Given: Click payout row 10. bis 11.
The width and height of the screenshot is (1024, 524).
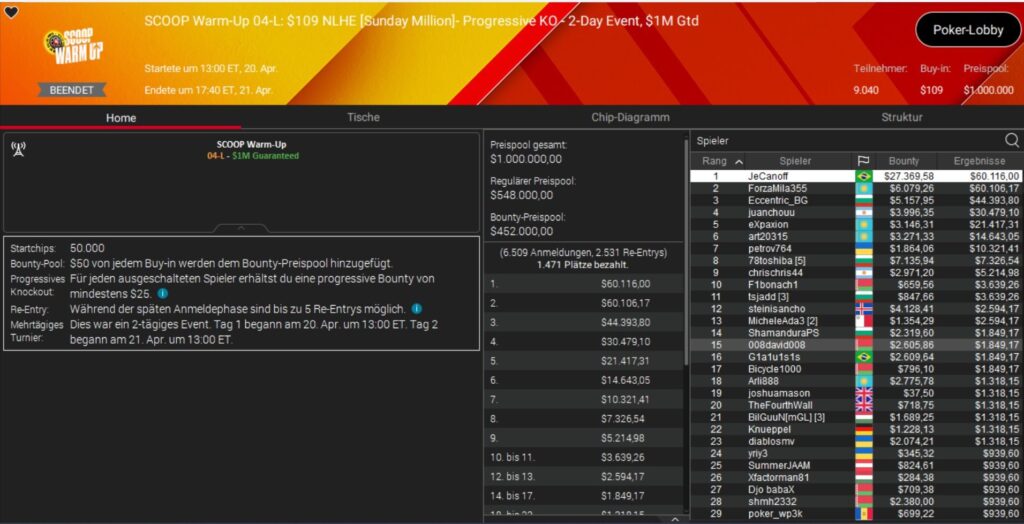Looking at the screenshot, I should (x=583, y=456).
